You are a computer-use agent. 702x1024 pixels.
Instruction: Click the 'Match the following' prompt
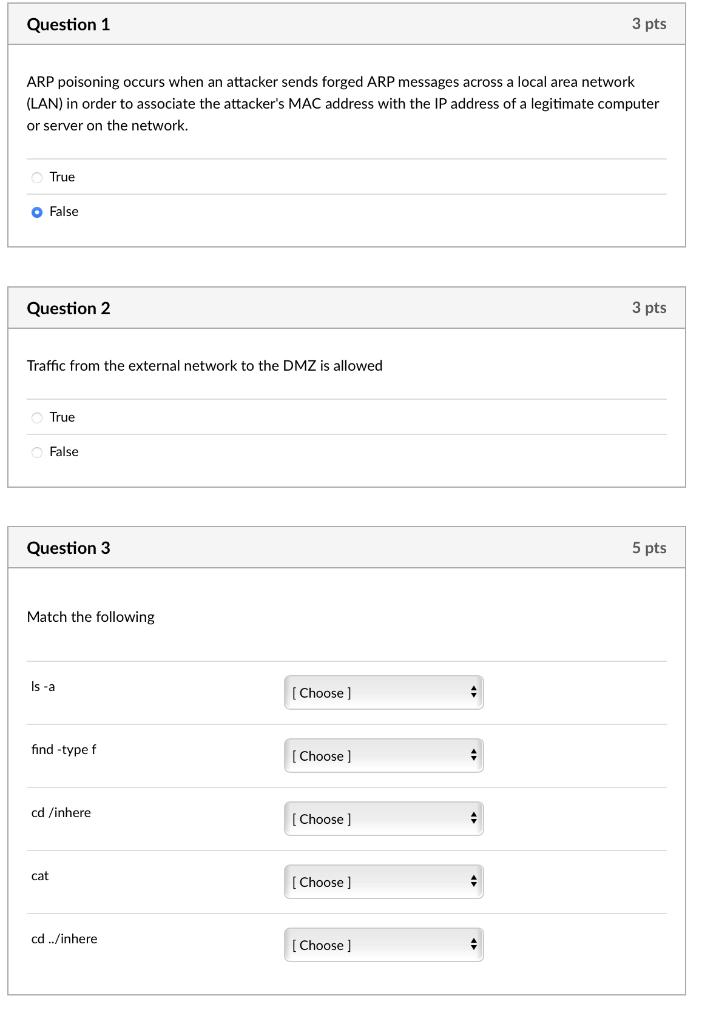point(91,617)
